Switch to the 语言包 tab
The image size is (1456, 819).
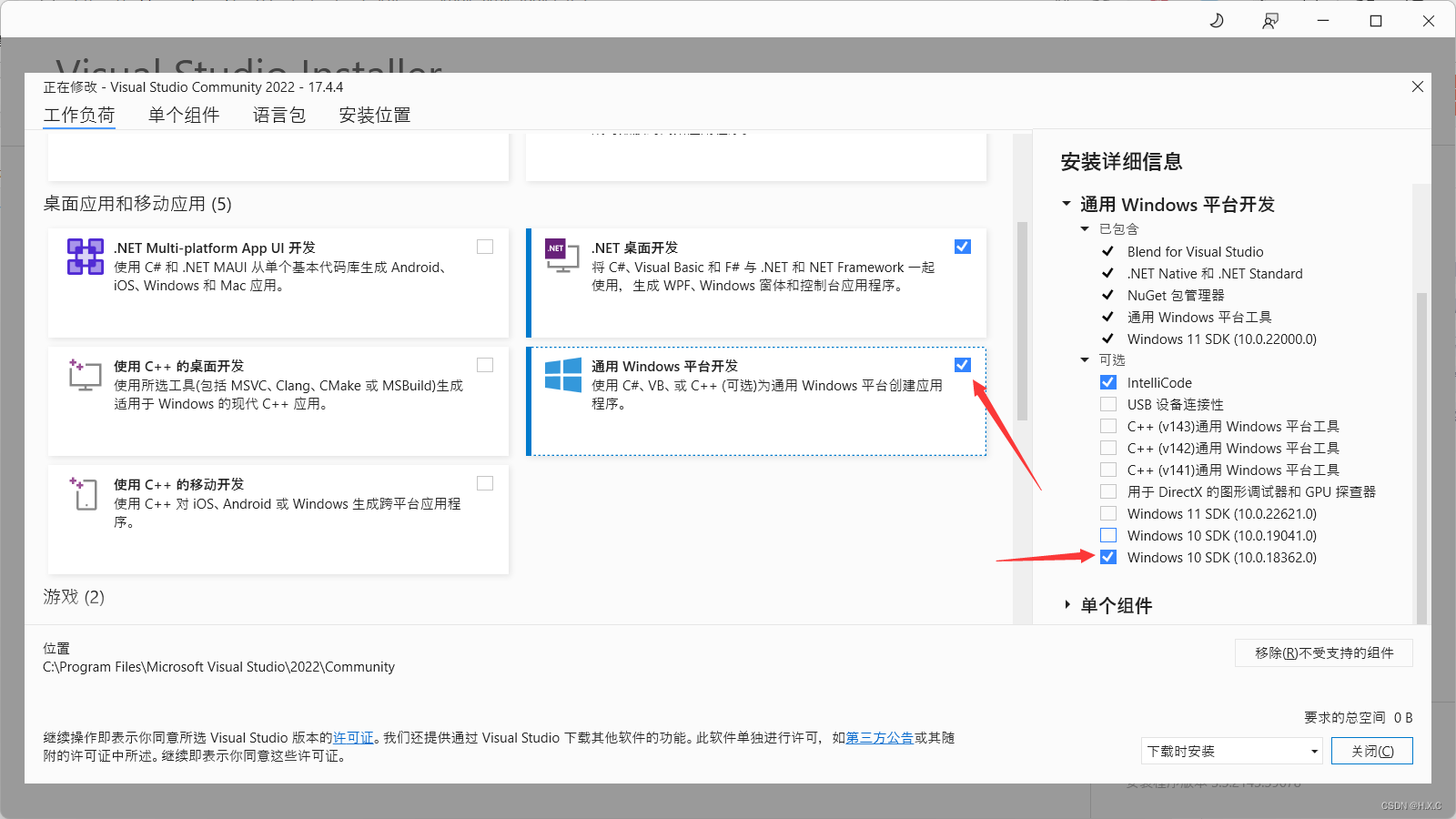tap(278, 115)
